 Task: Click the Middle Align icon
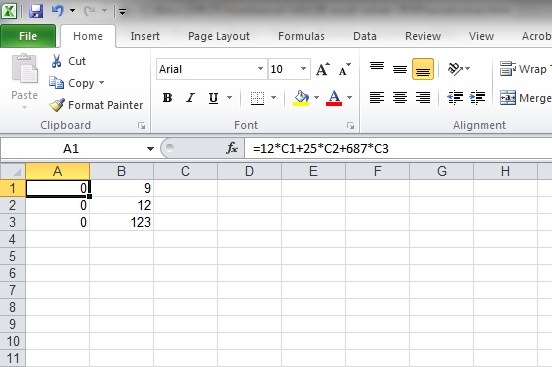[x=400, y=69]
